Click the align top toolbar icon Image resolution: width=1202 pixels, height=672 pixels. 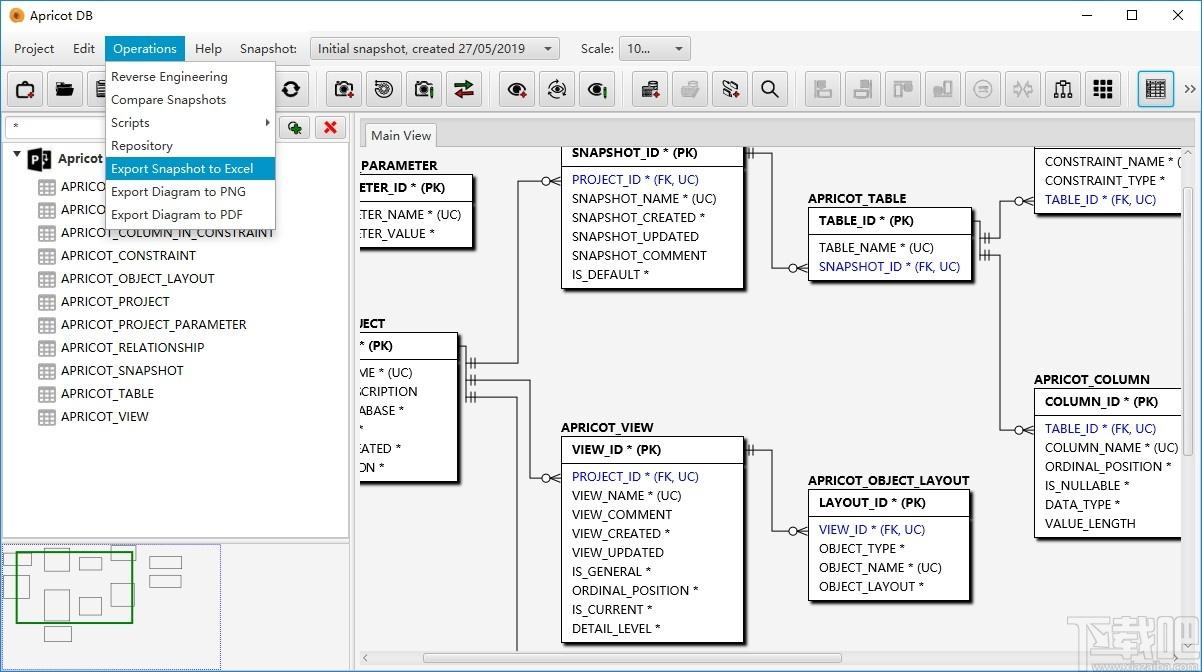[x=903, y=89]
